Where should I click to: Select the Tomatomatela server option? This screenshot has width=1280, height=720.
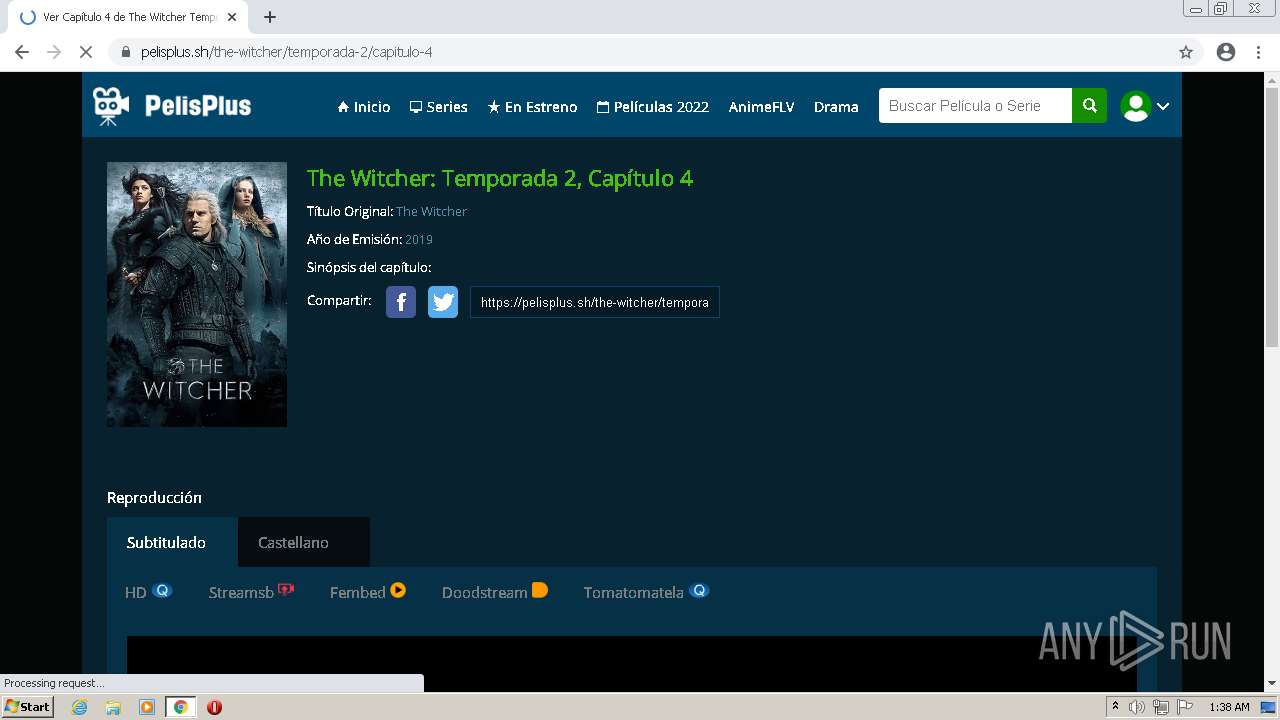point(646,592)
